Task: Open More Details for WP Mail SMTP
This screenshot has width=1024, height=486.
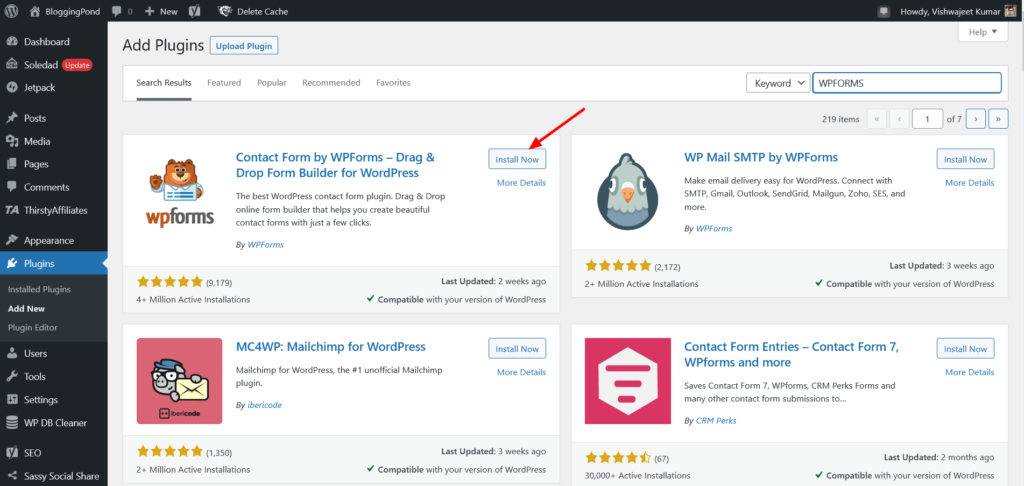Action: click(x=970, y=183)
